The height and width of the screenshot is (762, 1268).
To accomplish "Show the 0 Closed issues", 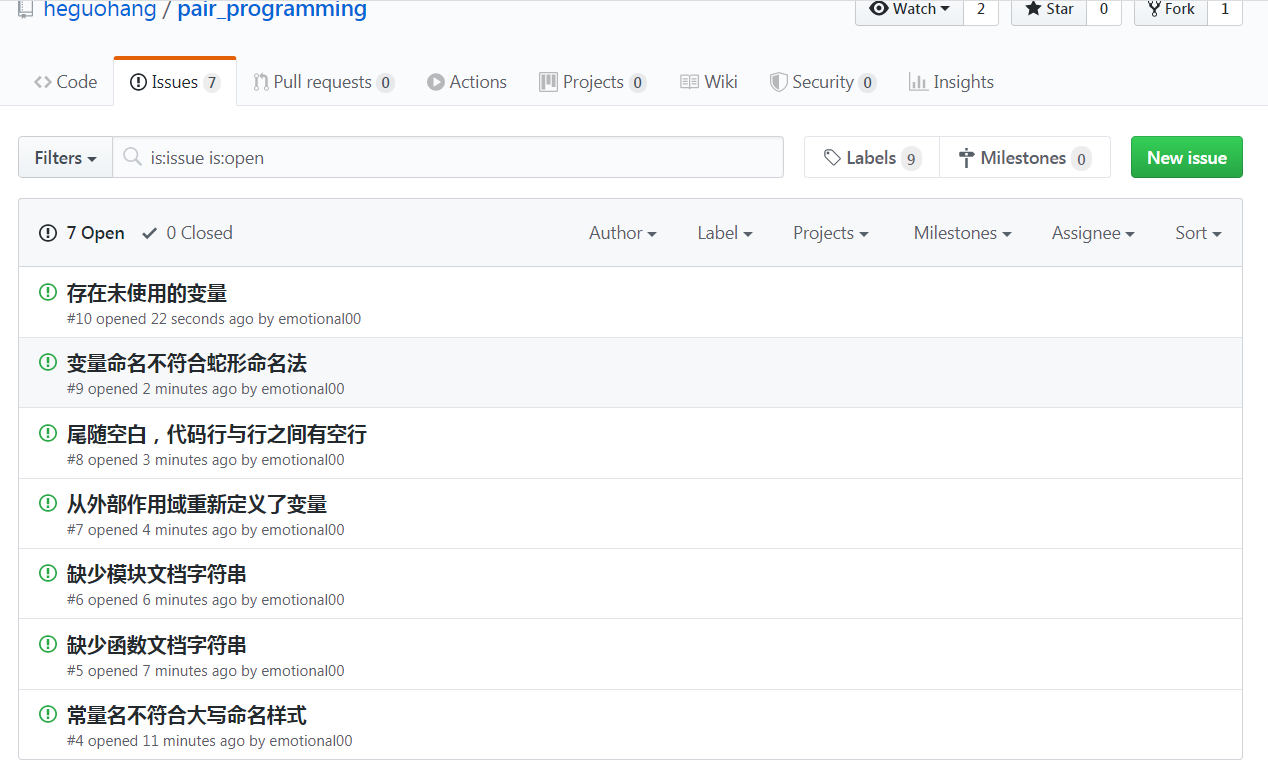I will (x=187, y=233).
